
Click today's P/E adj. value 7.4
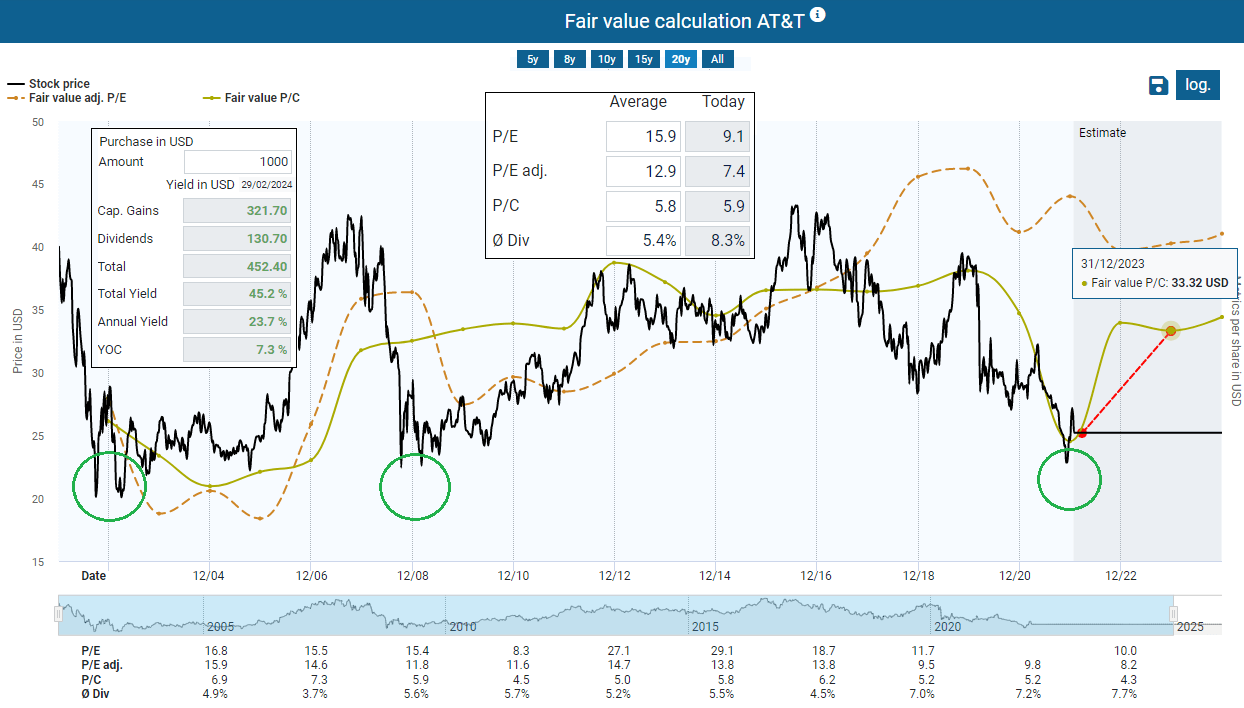(x=717, y=171)
